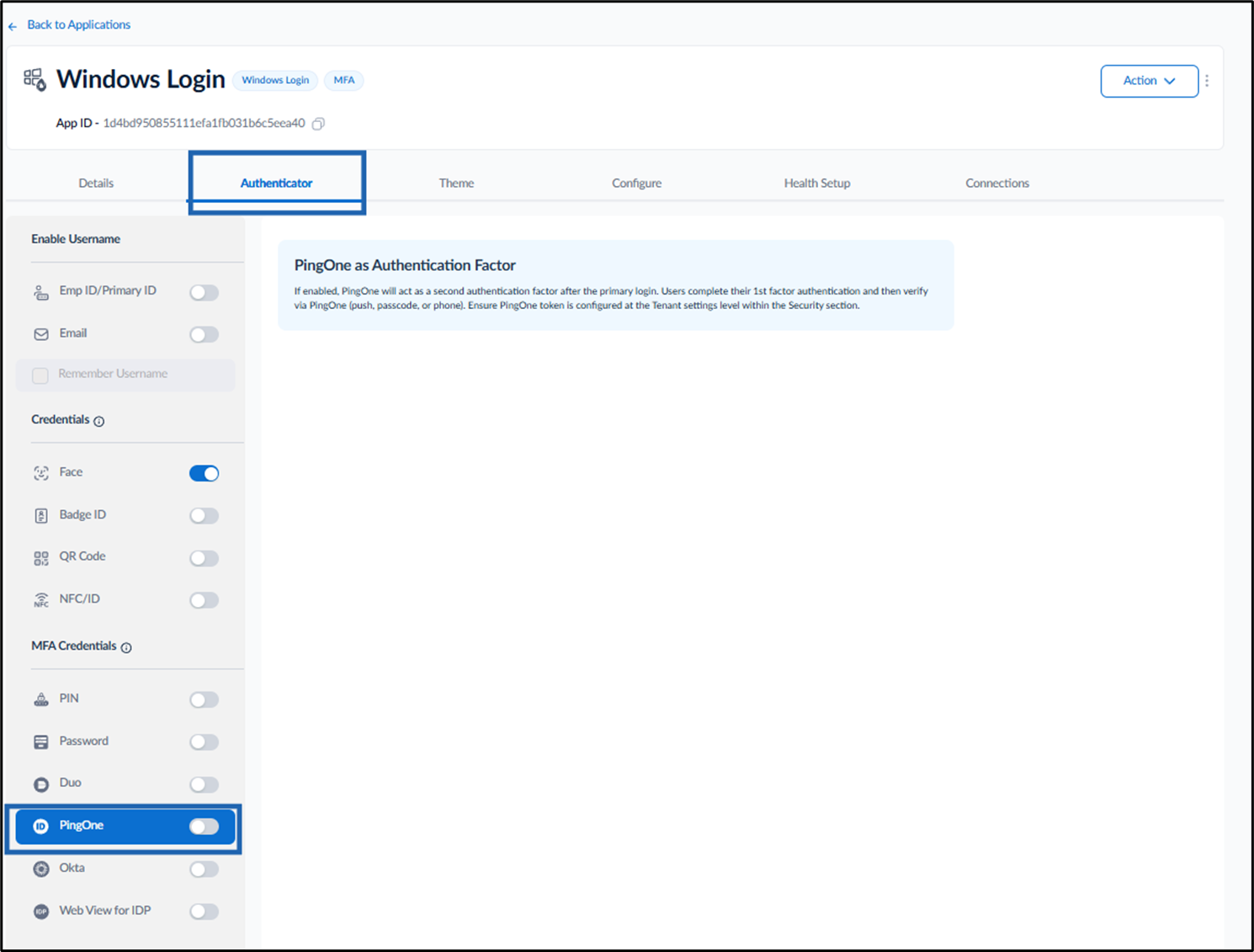Enable the Badge ID toggle
1254x952 pixels.
(204, 515)
